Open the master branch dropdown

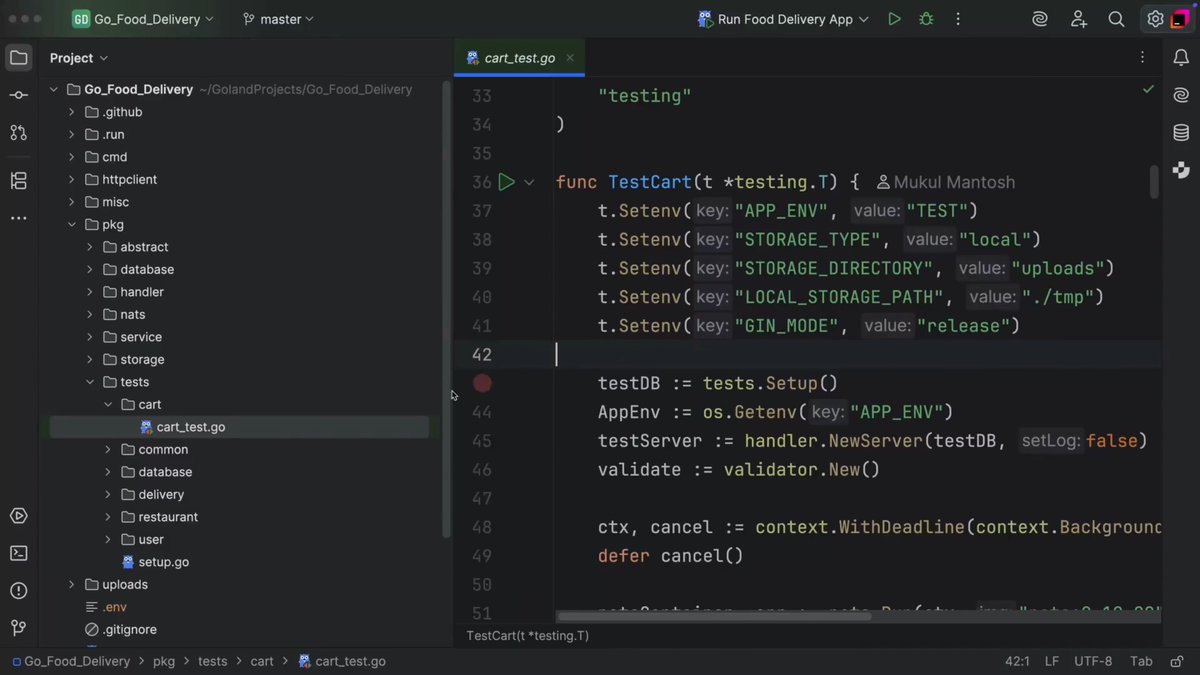(x=278, y=19)
